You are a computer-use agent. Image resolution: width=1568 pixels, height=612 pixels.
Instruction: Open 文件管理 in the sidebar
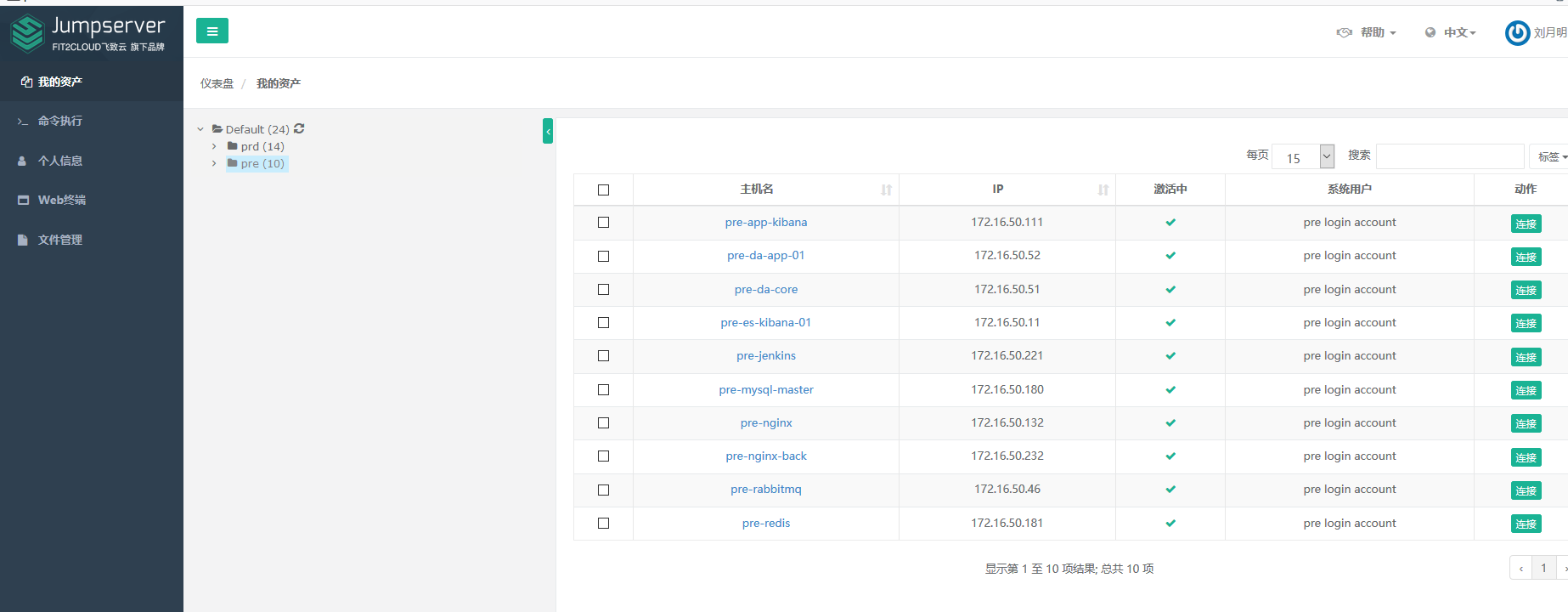coord(92,240)
